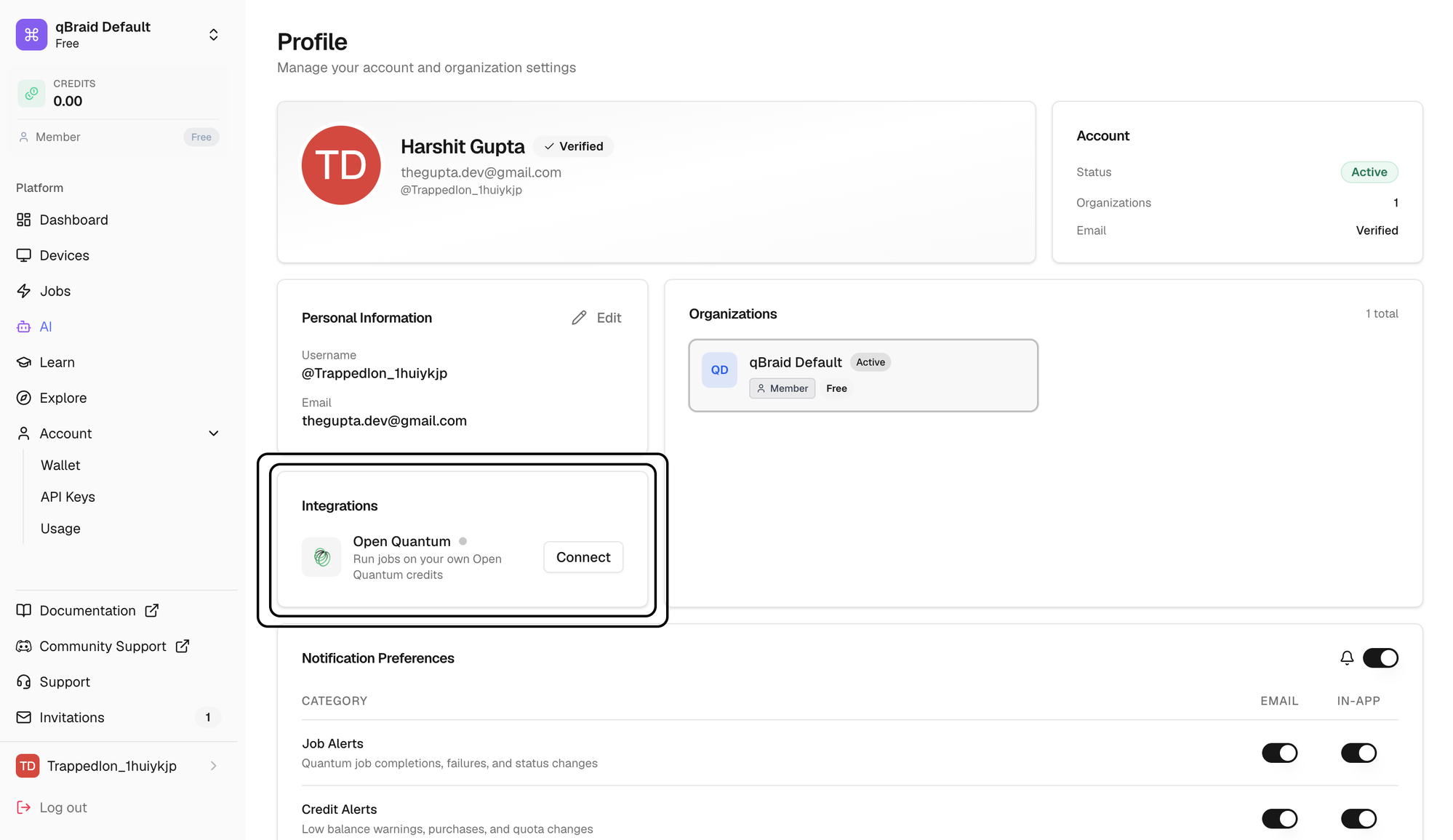Select the qBraid Default organization card
The width and height of the screenshot is (1453, 840).
tap(863, 375)
